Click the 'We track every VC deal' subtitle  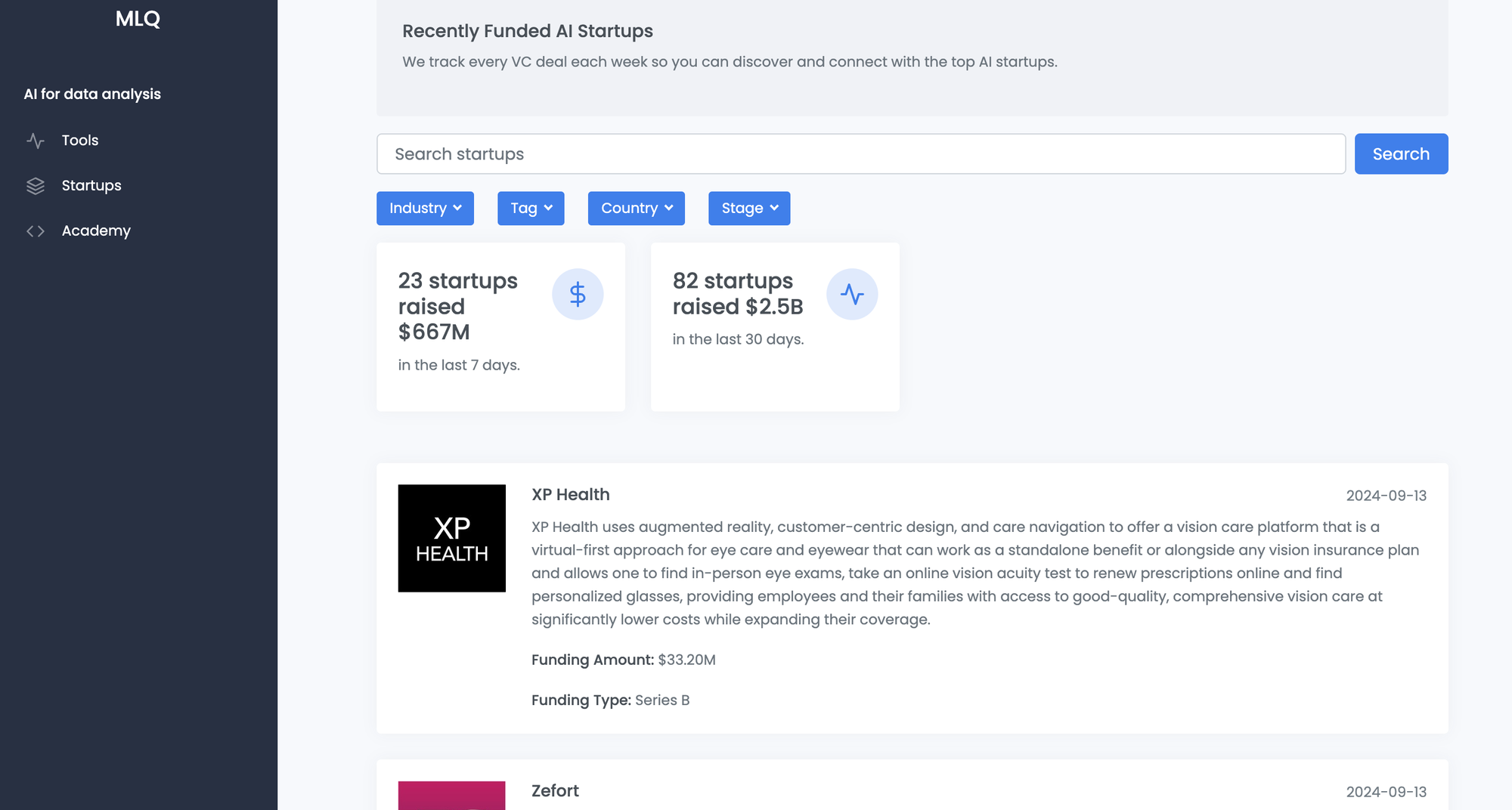(x=730, y=62)
